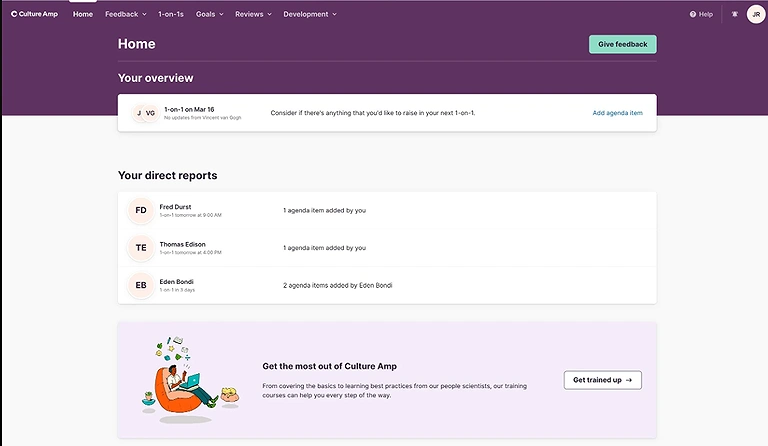Image resolution: width=768 pixels, height=446 pixels.
Task: Open the 1-on-1s menu item
Action: pyautogui.click(x=170, y=14)
